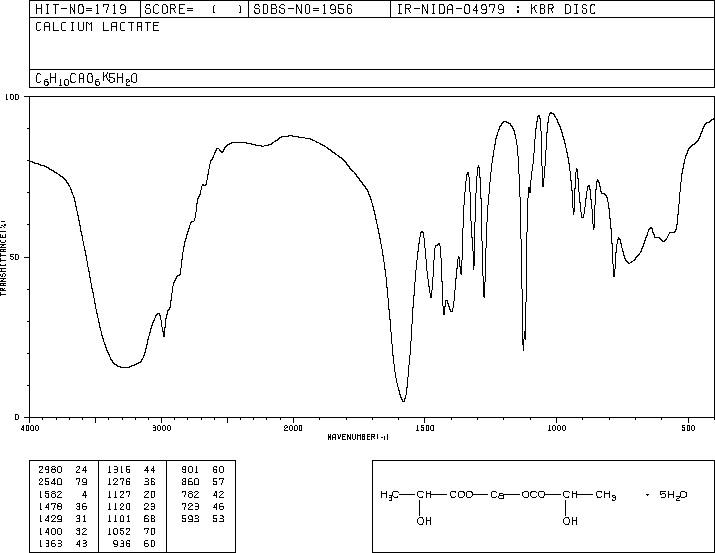Click the Ca atom in the structure

click(x=497, y=495)
